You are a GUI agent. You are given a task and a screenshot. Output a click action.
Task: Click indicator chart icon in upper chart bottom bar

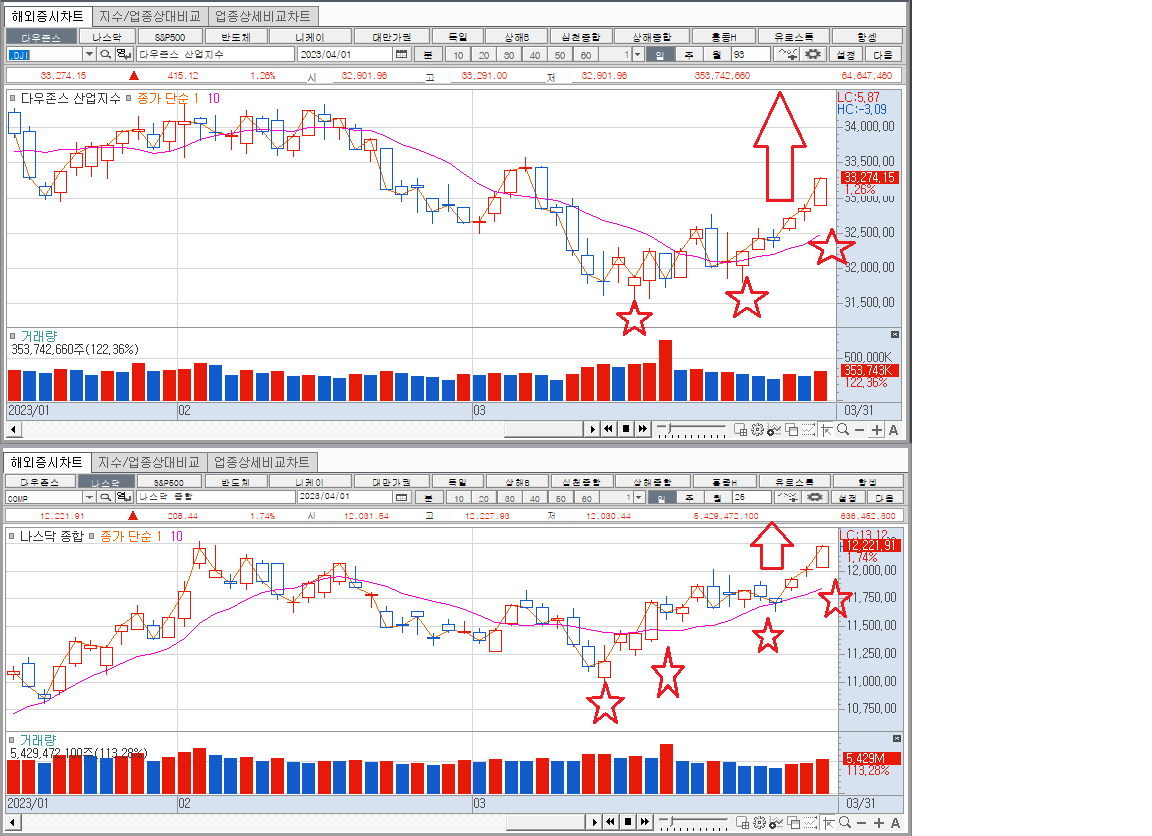tap(774, 430)
